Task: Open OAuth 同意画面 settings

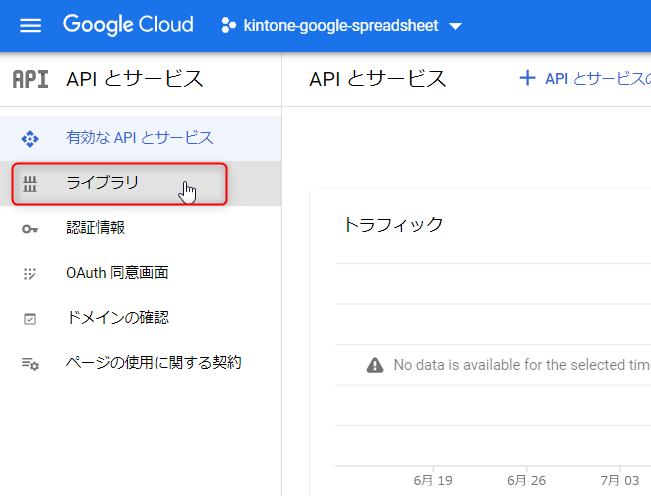Action: click(x=116, y=273)
